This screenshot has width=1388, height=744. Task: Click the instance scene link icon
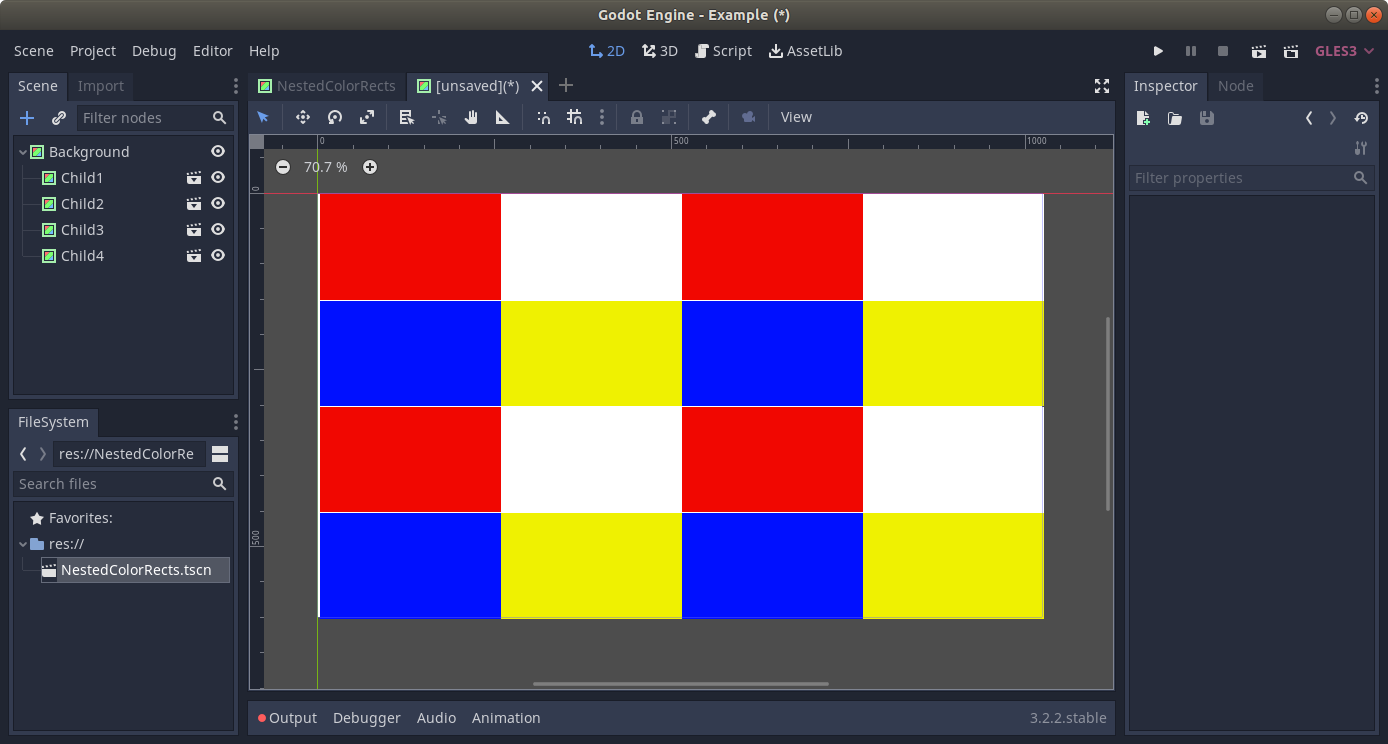(59, 118)
